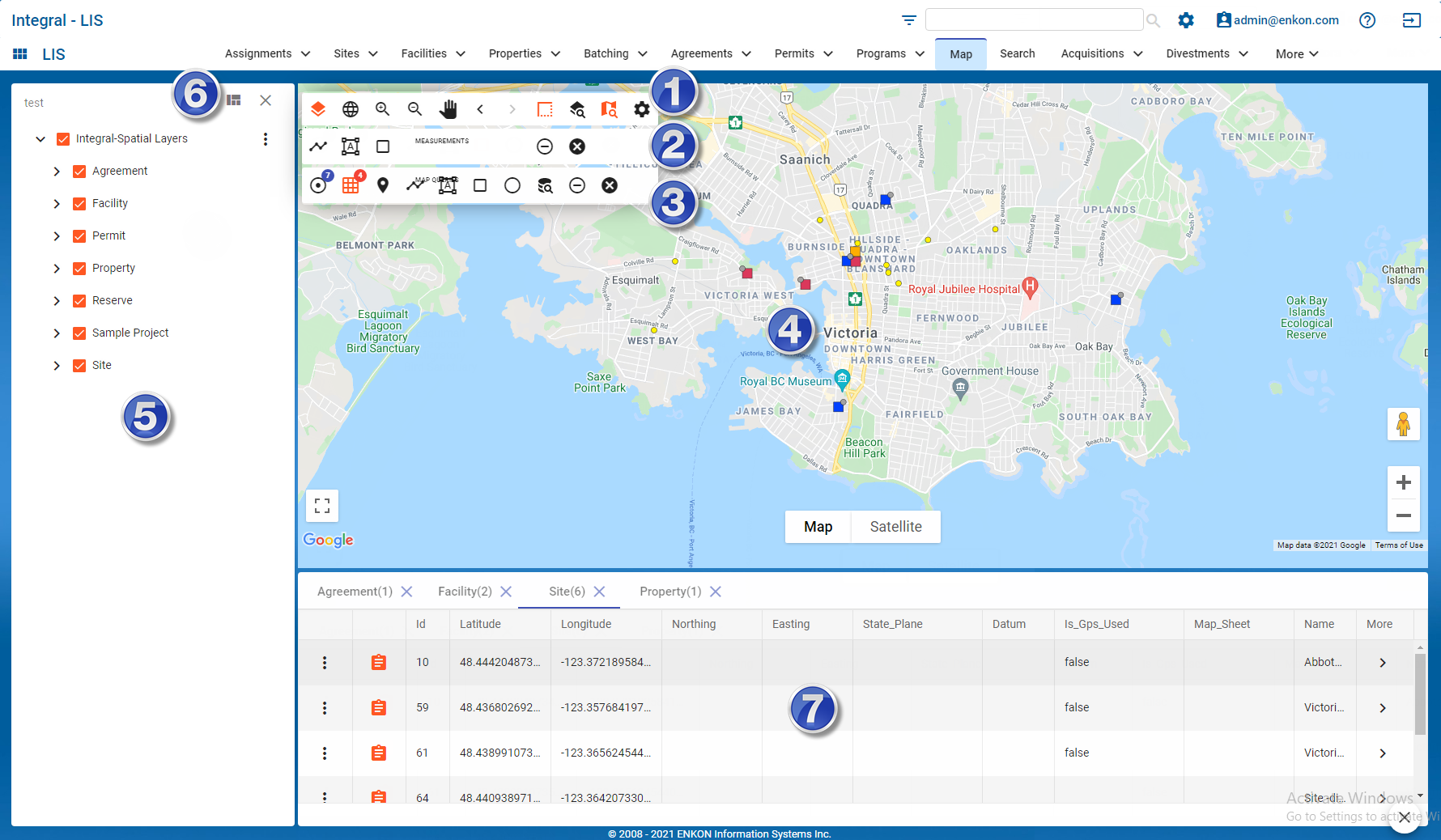The height and width of the screenshot is (840, 1441).
Task: Select the circle query tool
Action: (512, 185)
